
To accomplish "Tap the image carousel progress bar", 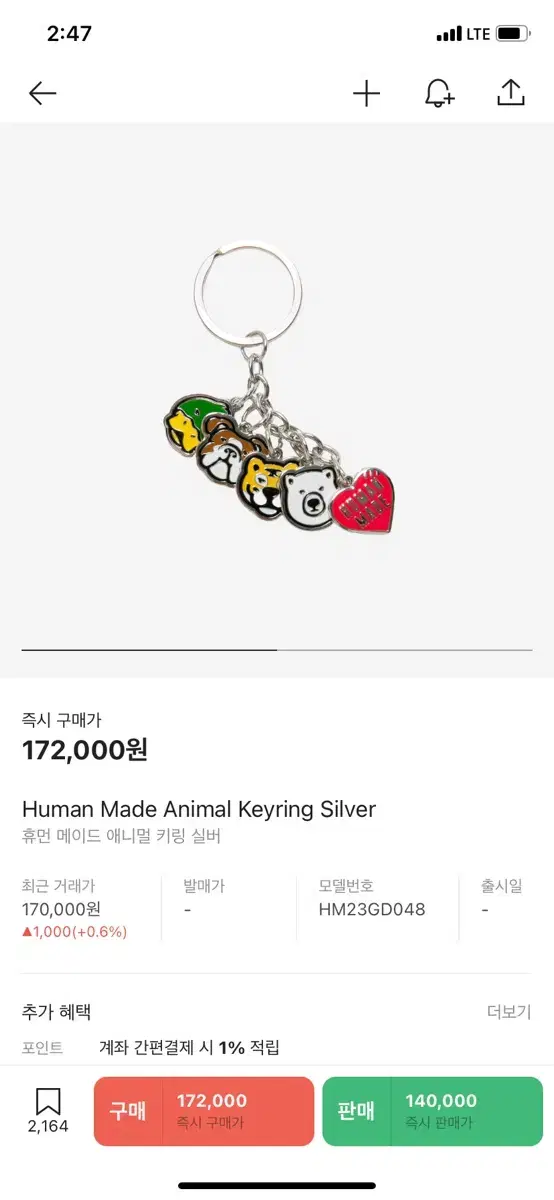I will pos(277,650).
